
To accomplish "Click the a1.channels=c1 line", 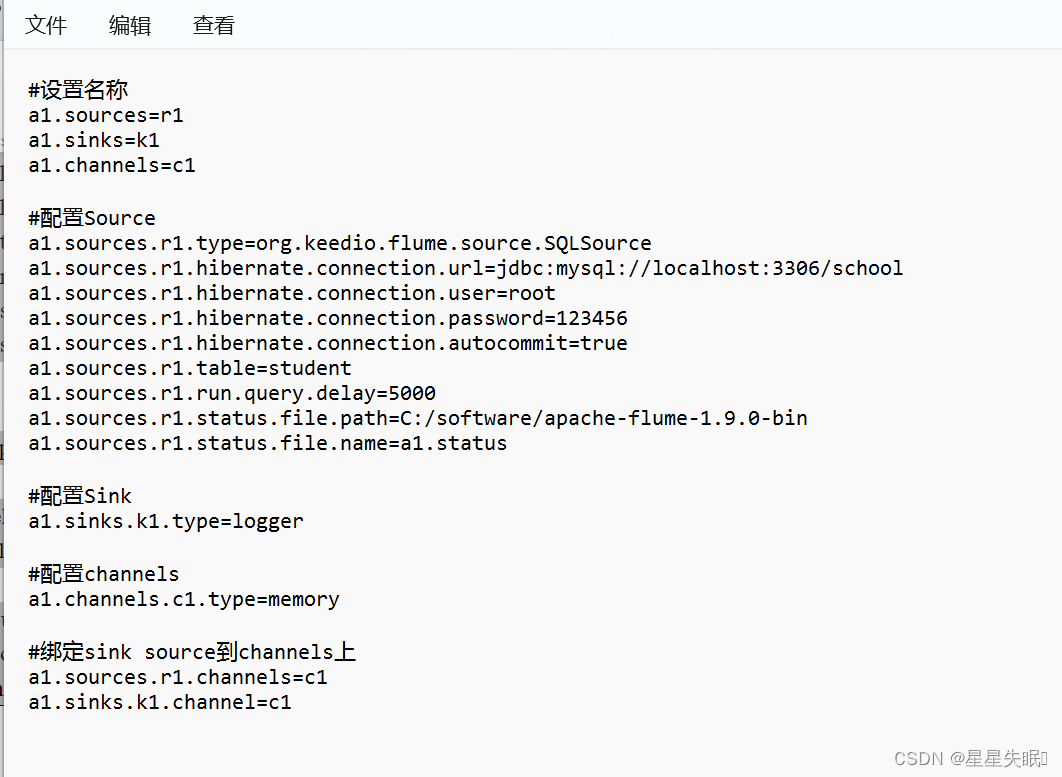I will pos(112,165).
